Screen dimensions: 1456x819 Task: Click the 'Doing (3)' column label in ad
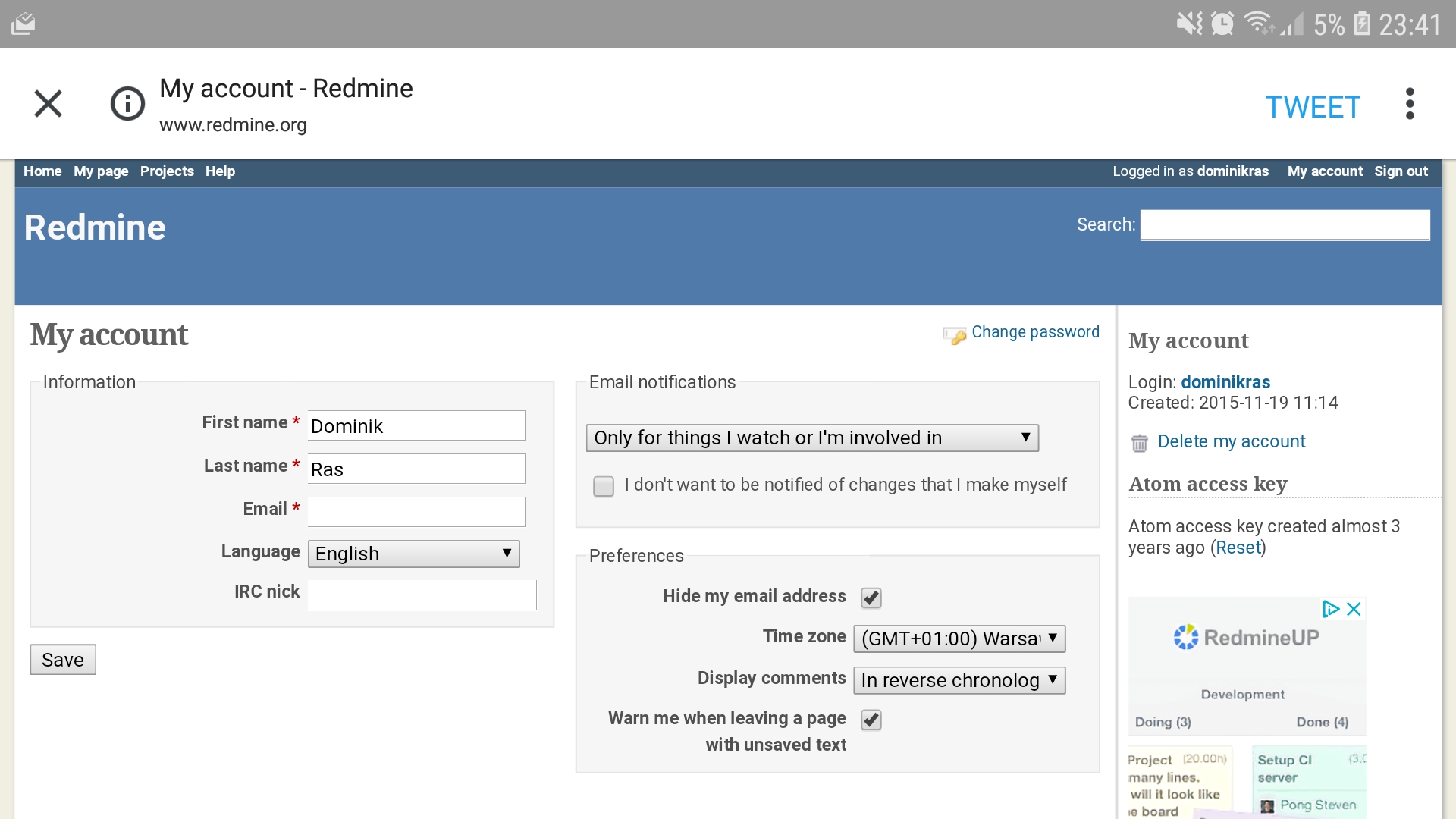(x=1163, y=723)
